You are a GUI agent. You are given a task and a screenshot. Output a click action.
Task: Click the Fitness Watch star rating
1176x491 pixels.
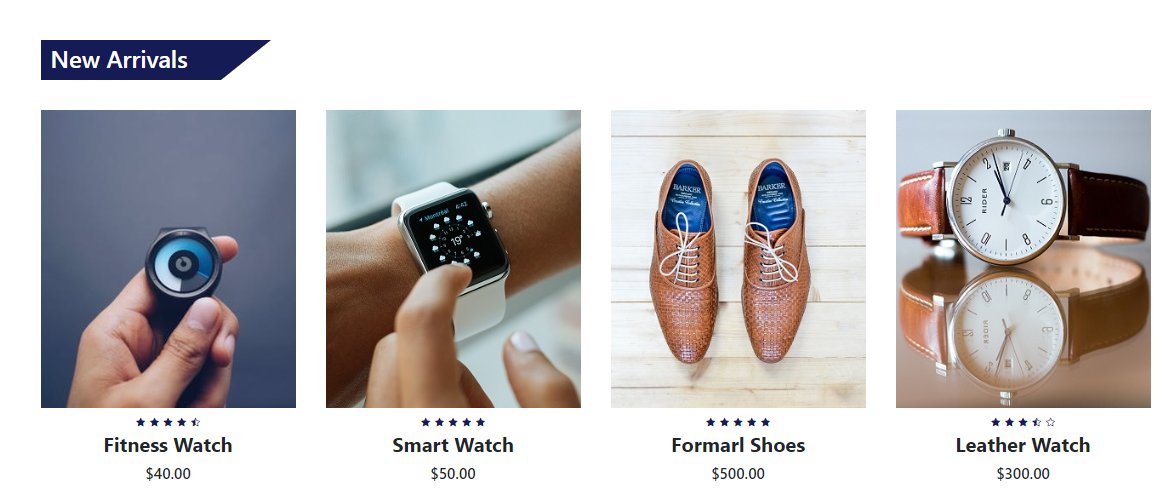[x=168, y=422]
